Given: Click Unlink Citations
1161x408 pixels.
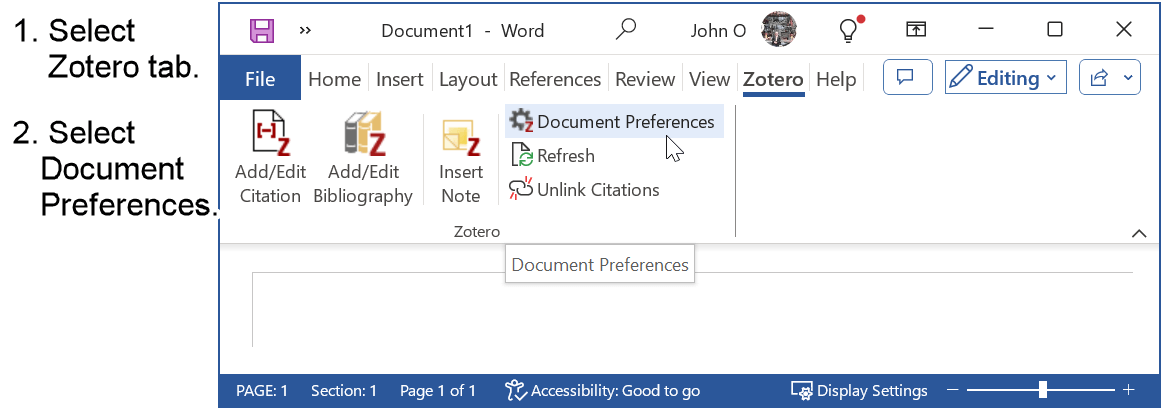Looking at the screenshot, I should [x=585, y=190].
